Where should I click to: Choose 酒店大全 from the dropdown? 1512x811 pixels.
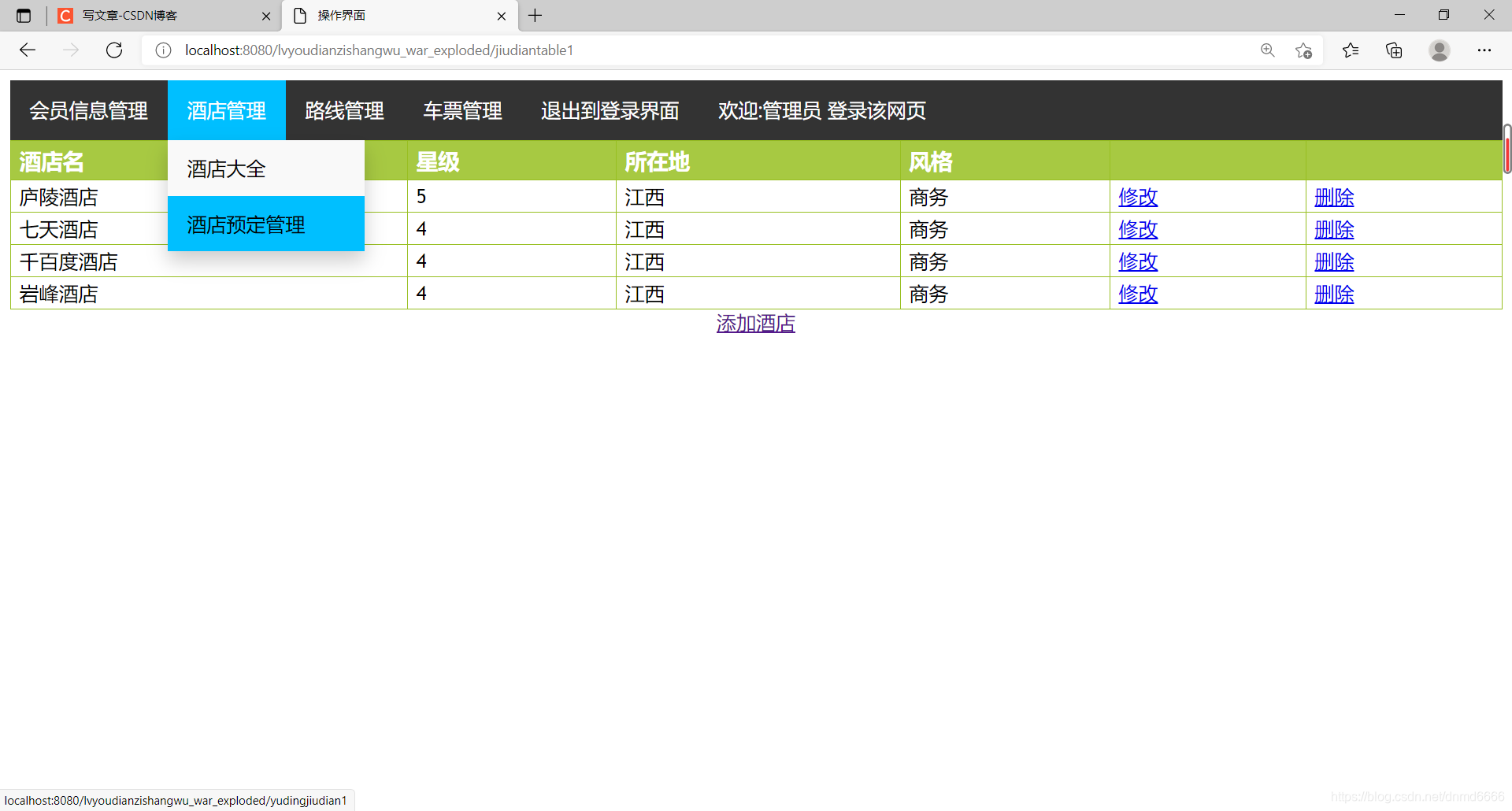coord(266,168)
